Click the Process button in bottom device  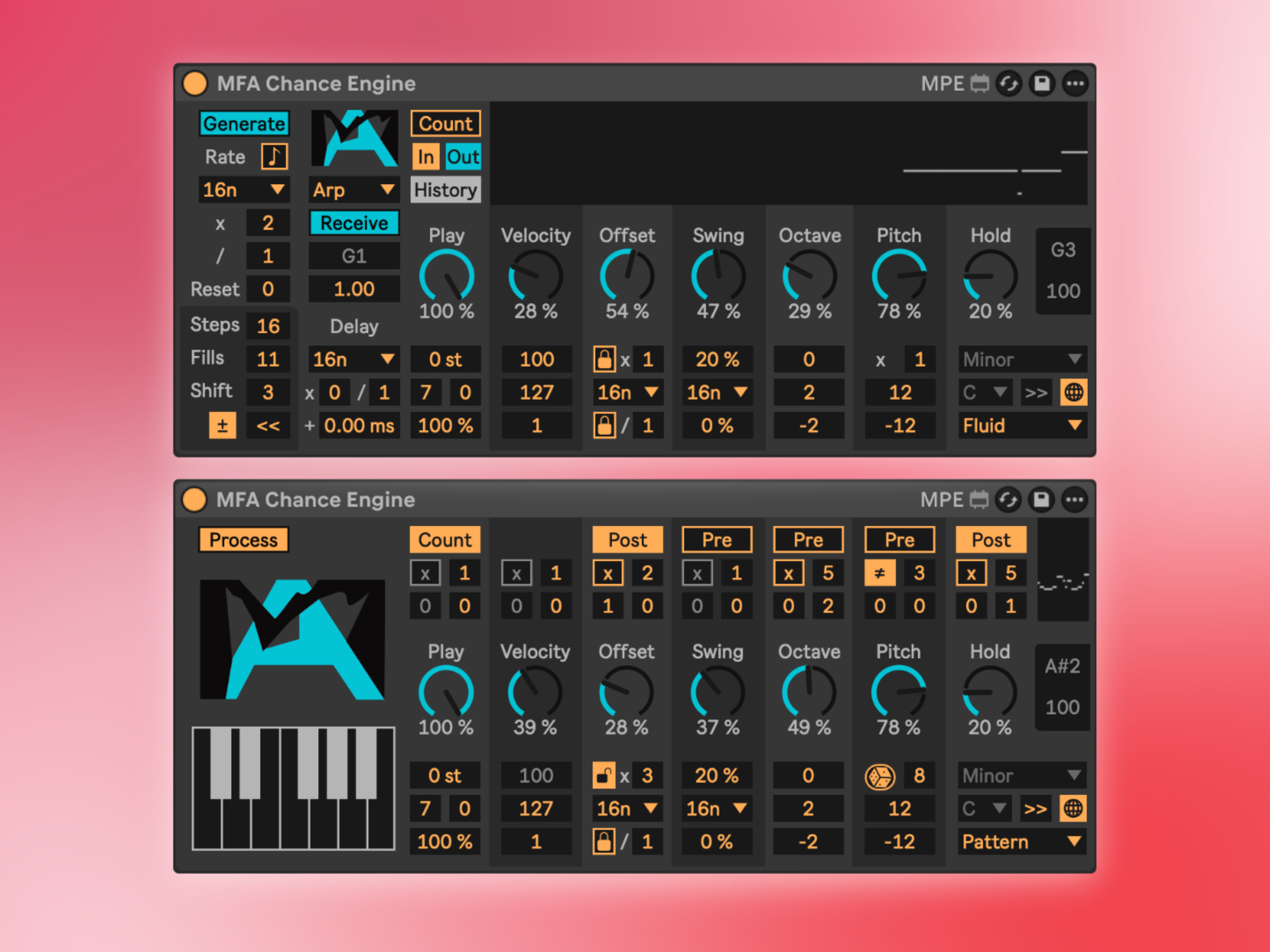tap(243, 540)
